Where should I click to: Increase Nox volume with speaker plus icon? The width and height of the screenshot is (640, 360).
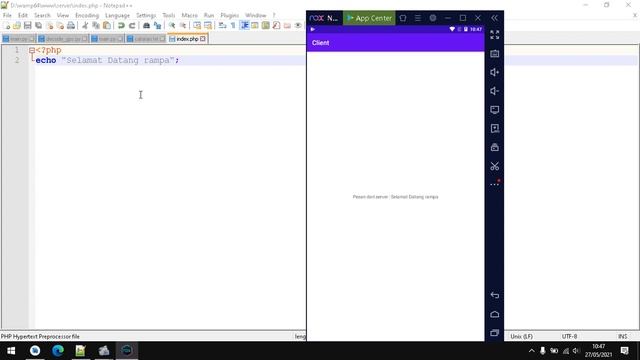pos(494,72)
